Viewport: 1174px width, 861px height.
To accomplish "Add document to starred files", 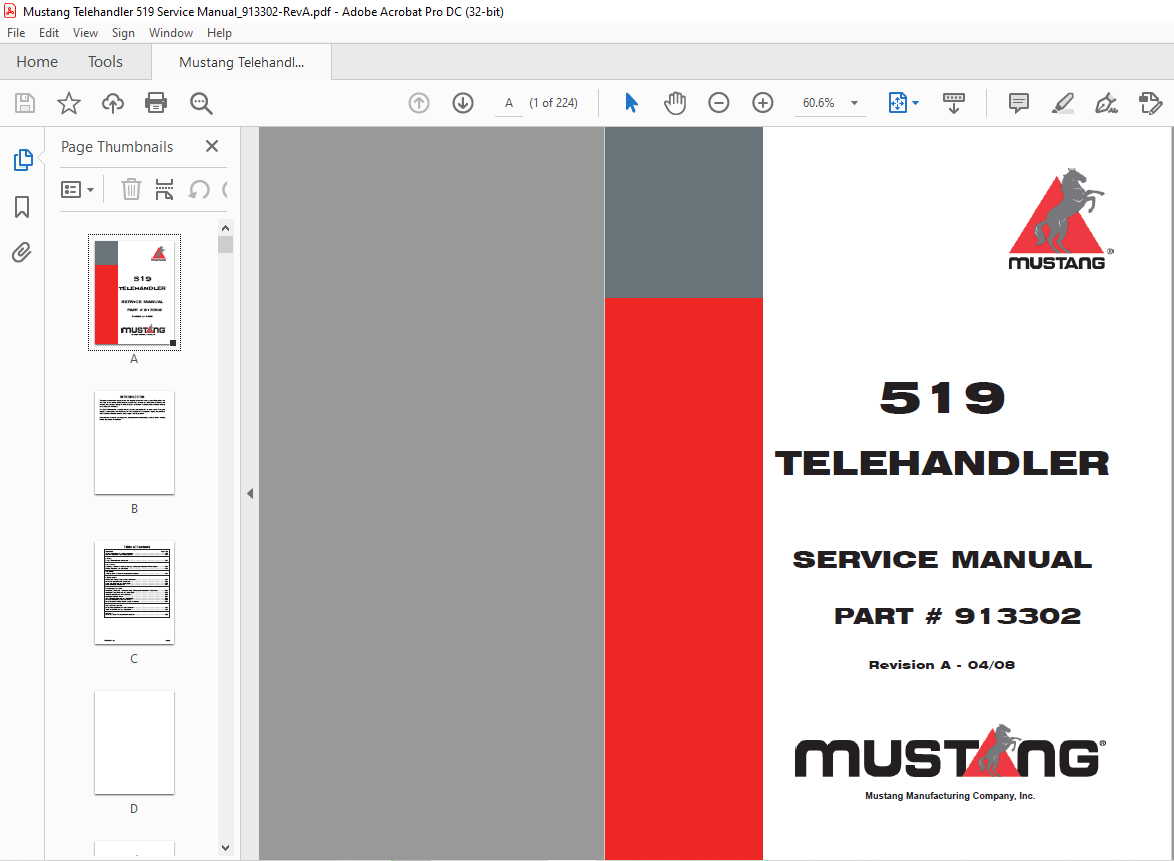I will (69, 103).
